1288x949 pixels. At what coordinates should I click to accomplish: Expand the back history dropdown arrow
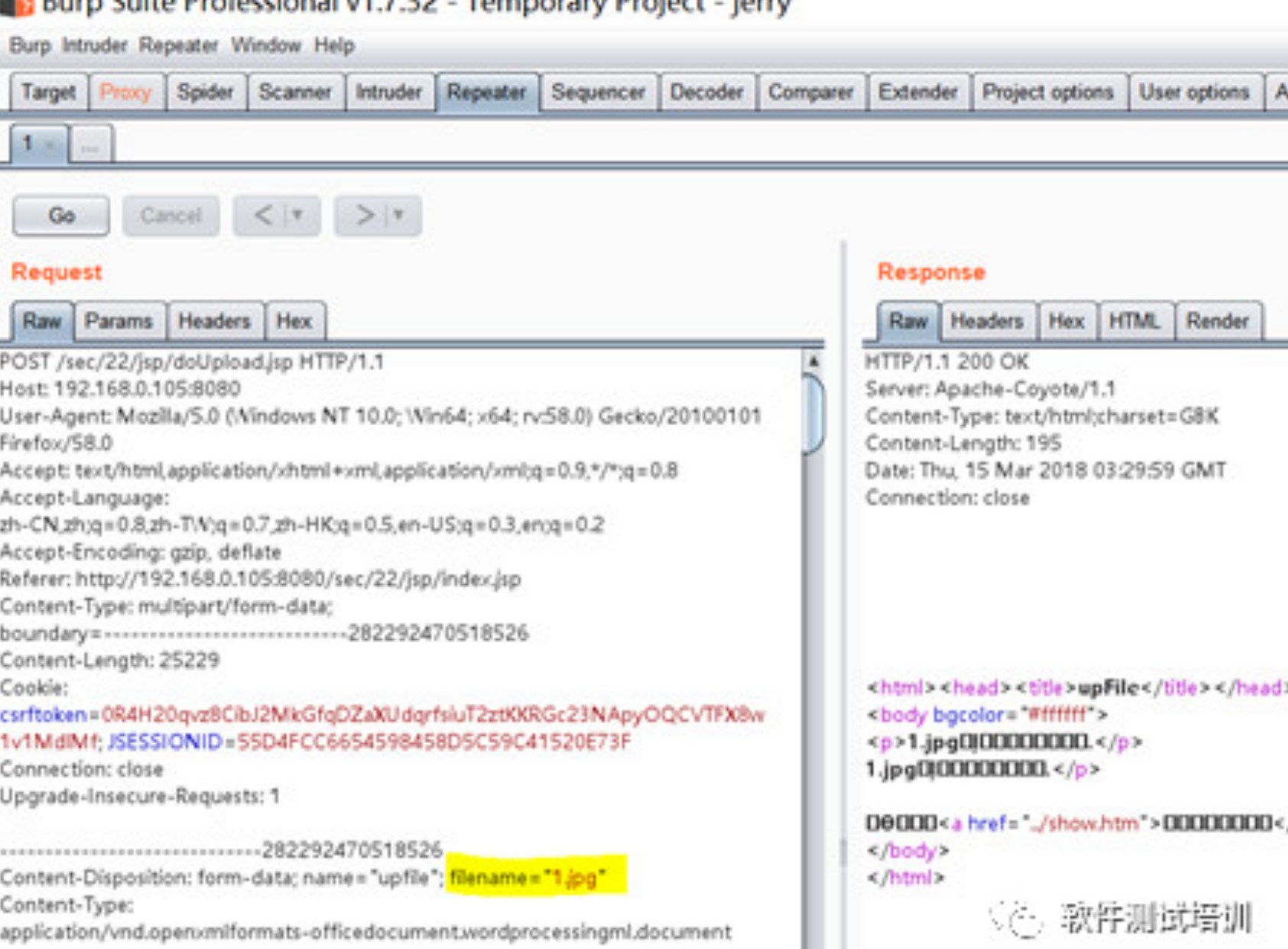tap(298, 216)
